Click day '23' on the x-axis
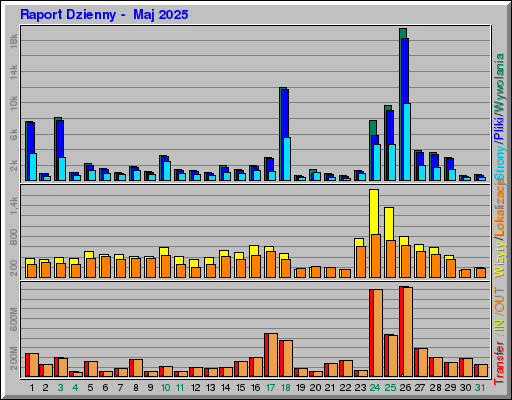512x400 pixels. [360, 388]
